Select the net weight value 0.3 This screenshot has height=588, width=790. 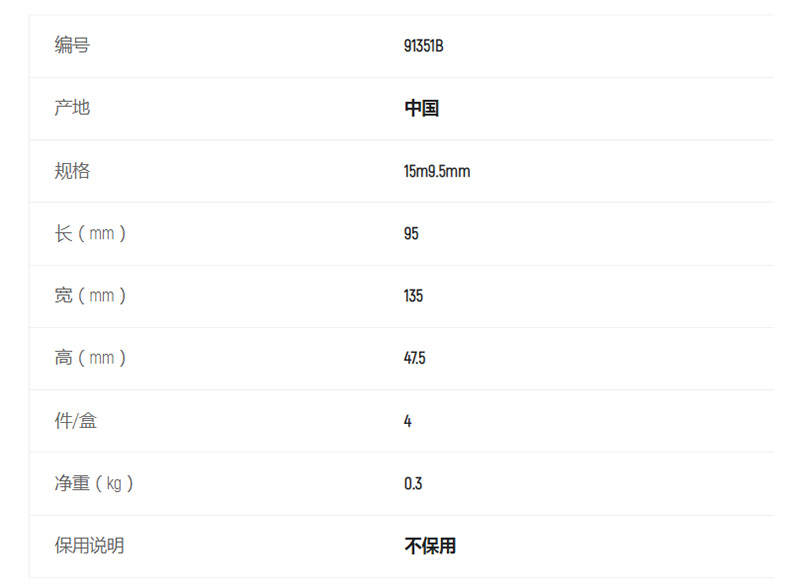click(x=413, y=483)
